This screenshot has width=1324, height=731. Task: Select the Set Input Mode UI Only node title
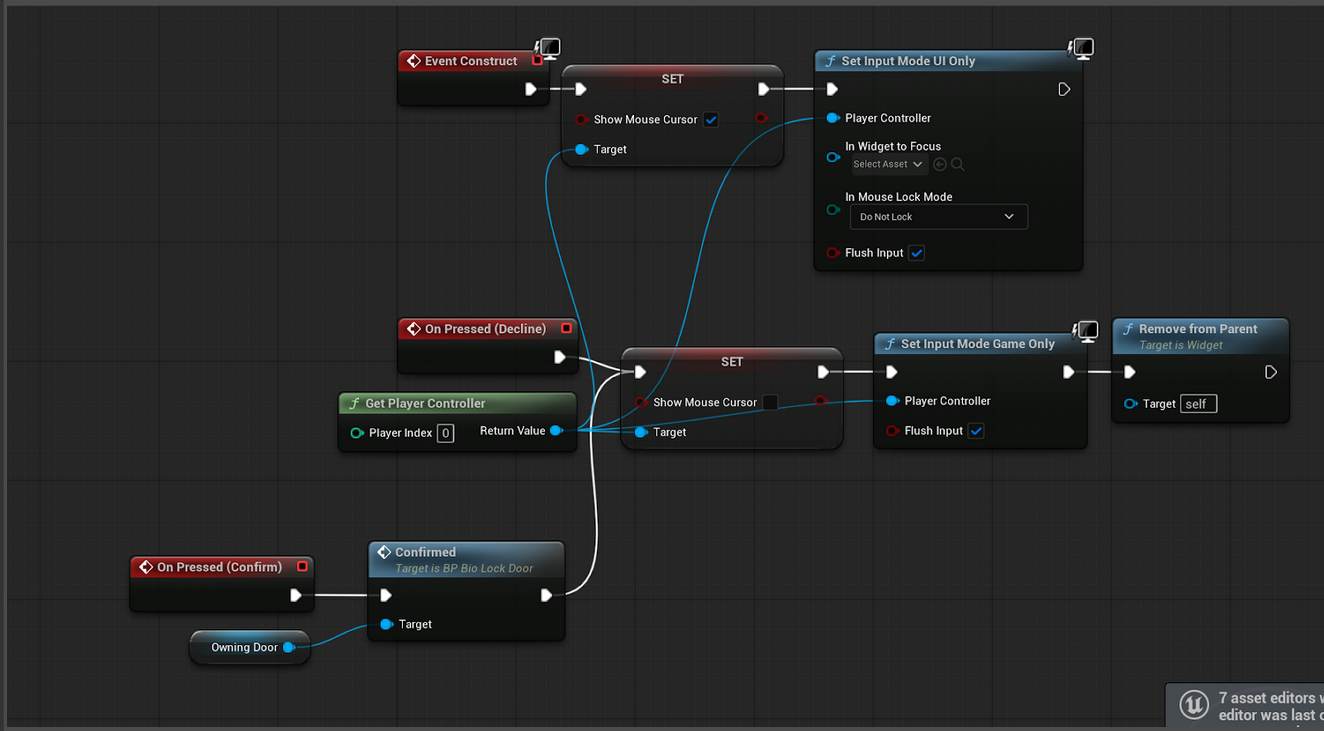pyautogui.click(x=908, y=61)
